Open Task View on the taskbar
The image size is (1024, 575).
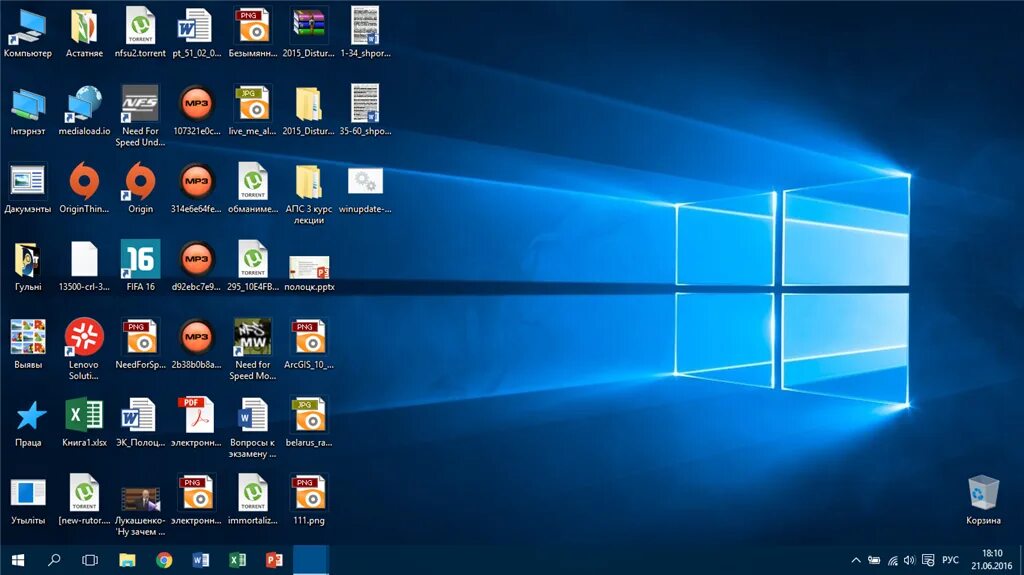click(90, 560)
